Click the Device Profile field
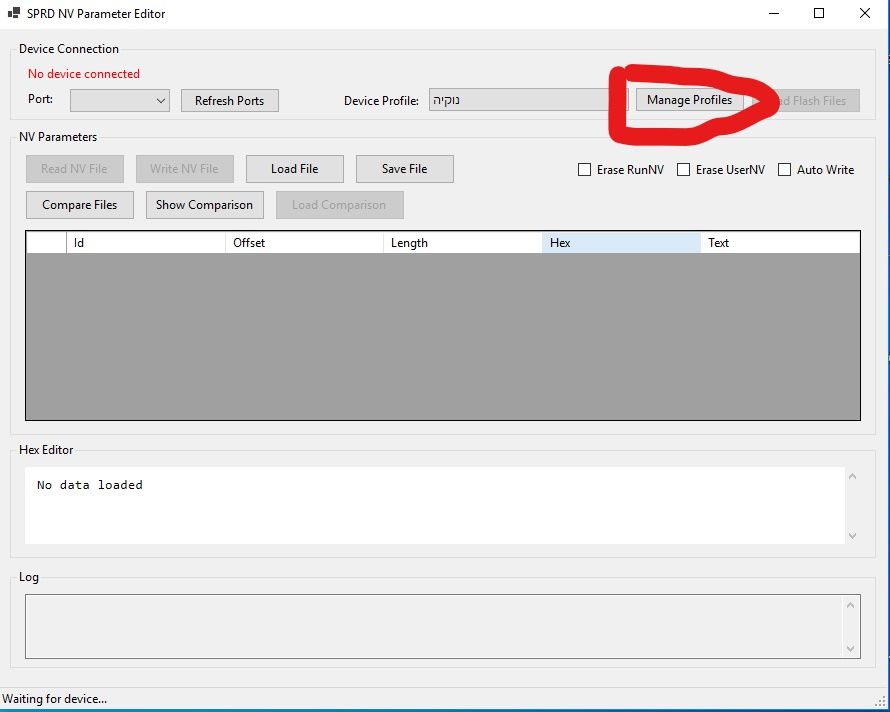Image resolution: width=890 pixels, height=712 pixels. click(x=528, y=100)
